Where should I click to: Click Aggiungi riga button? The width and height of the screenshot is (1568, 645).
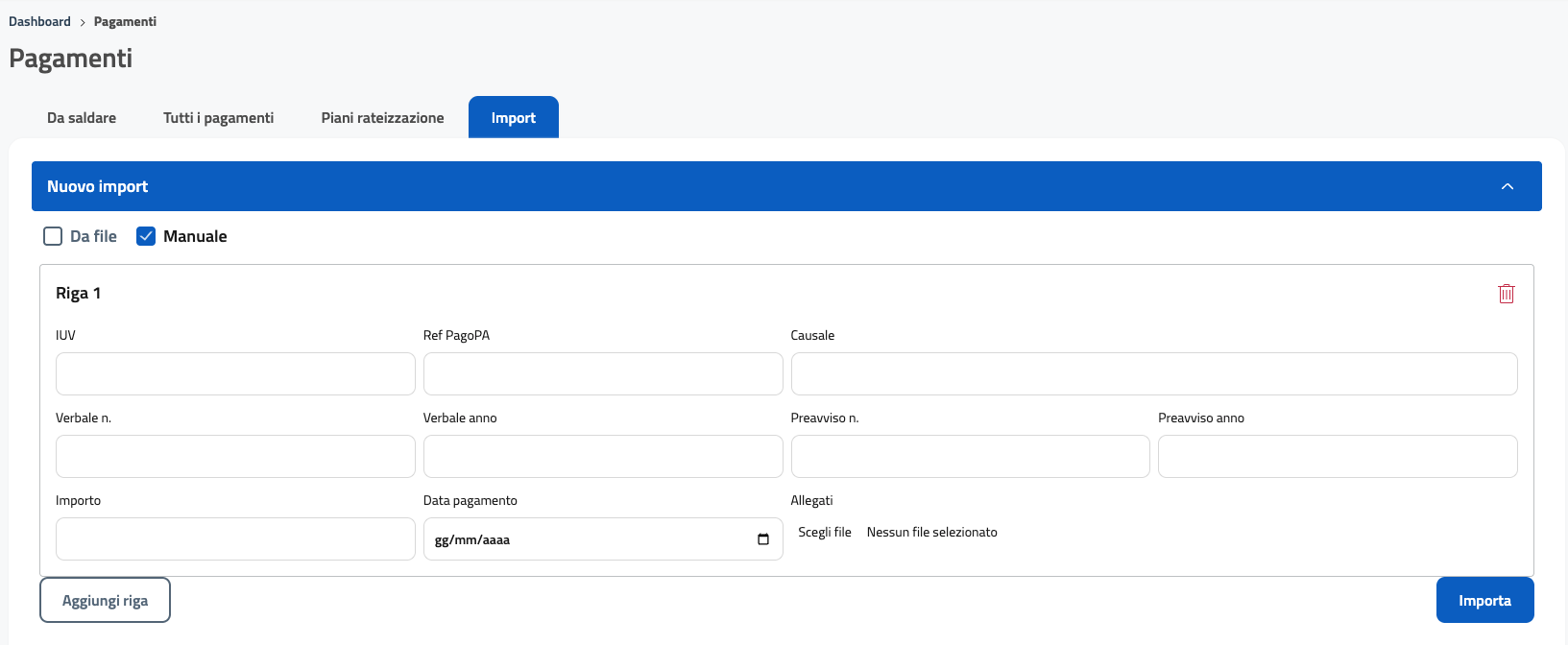coord(105,600)
